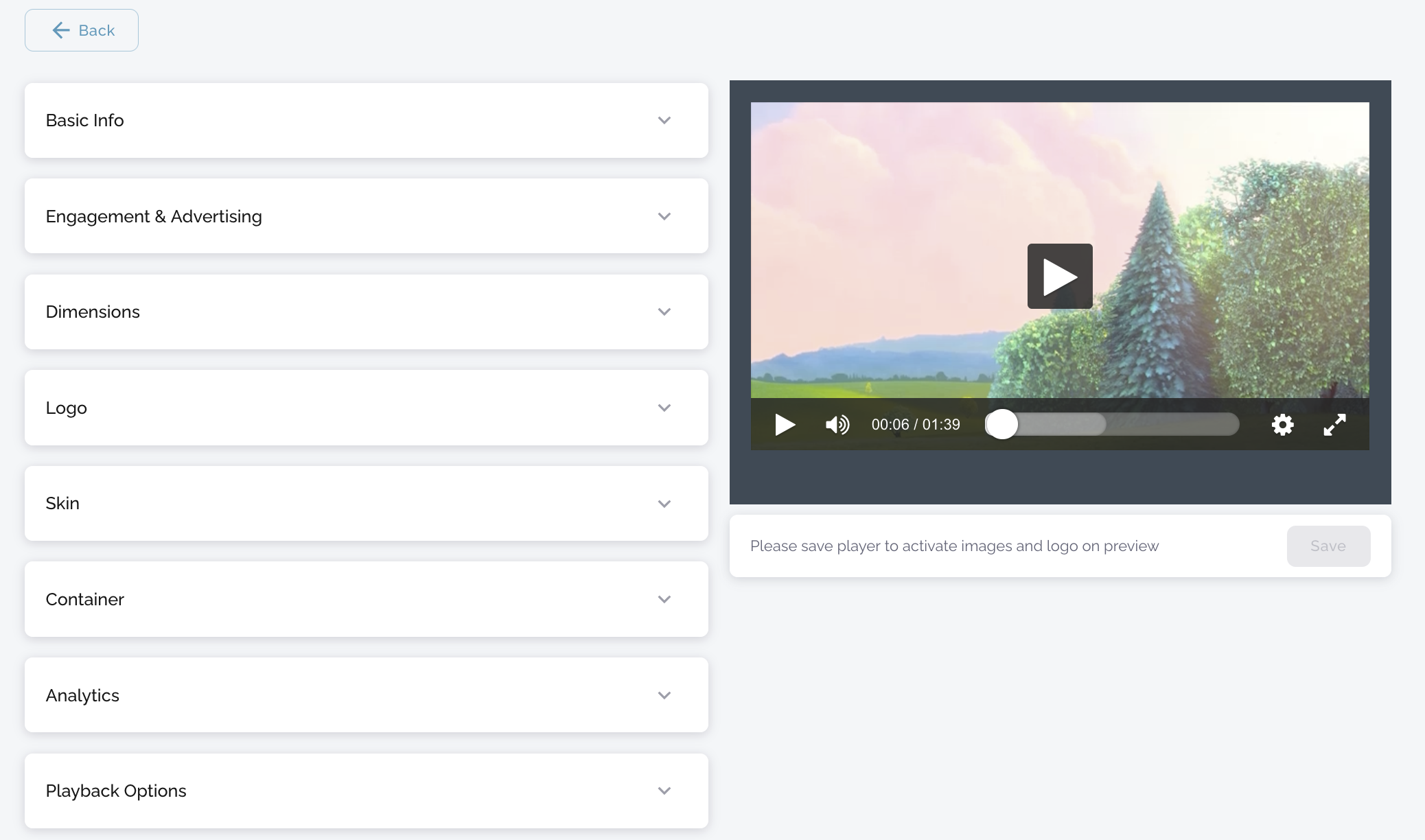1425x840 pixels.
Task: Expand Playback Options section chevron
Action: [664, 791]
